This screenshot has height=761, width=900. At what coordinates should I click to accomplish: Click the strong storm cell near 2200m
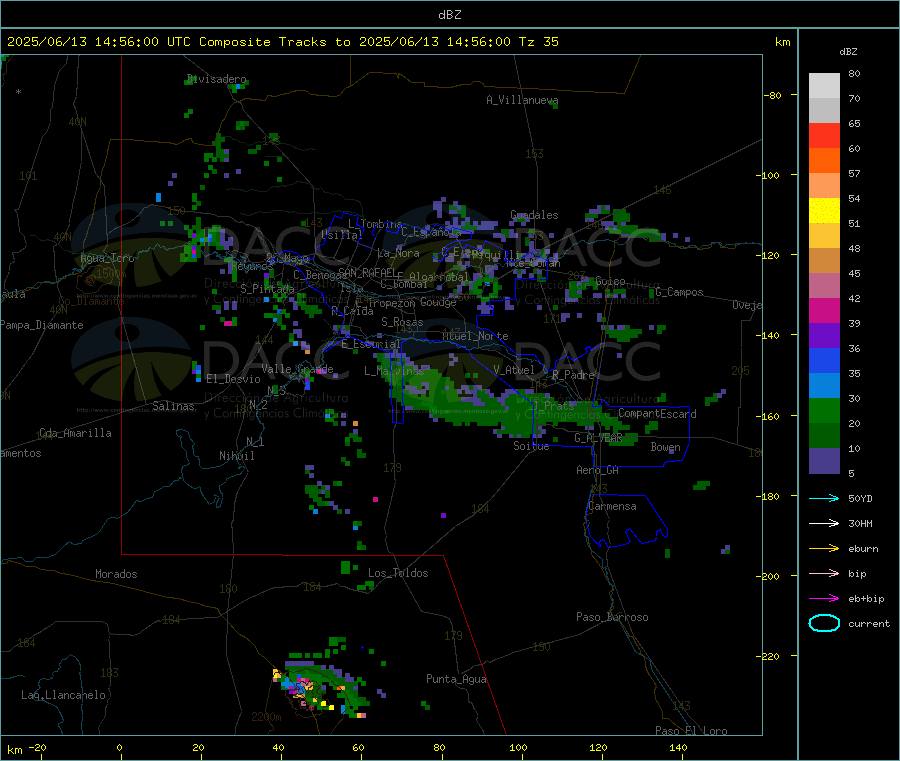300,686
